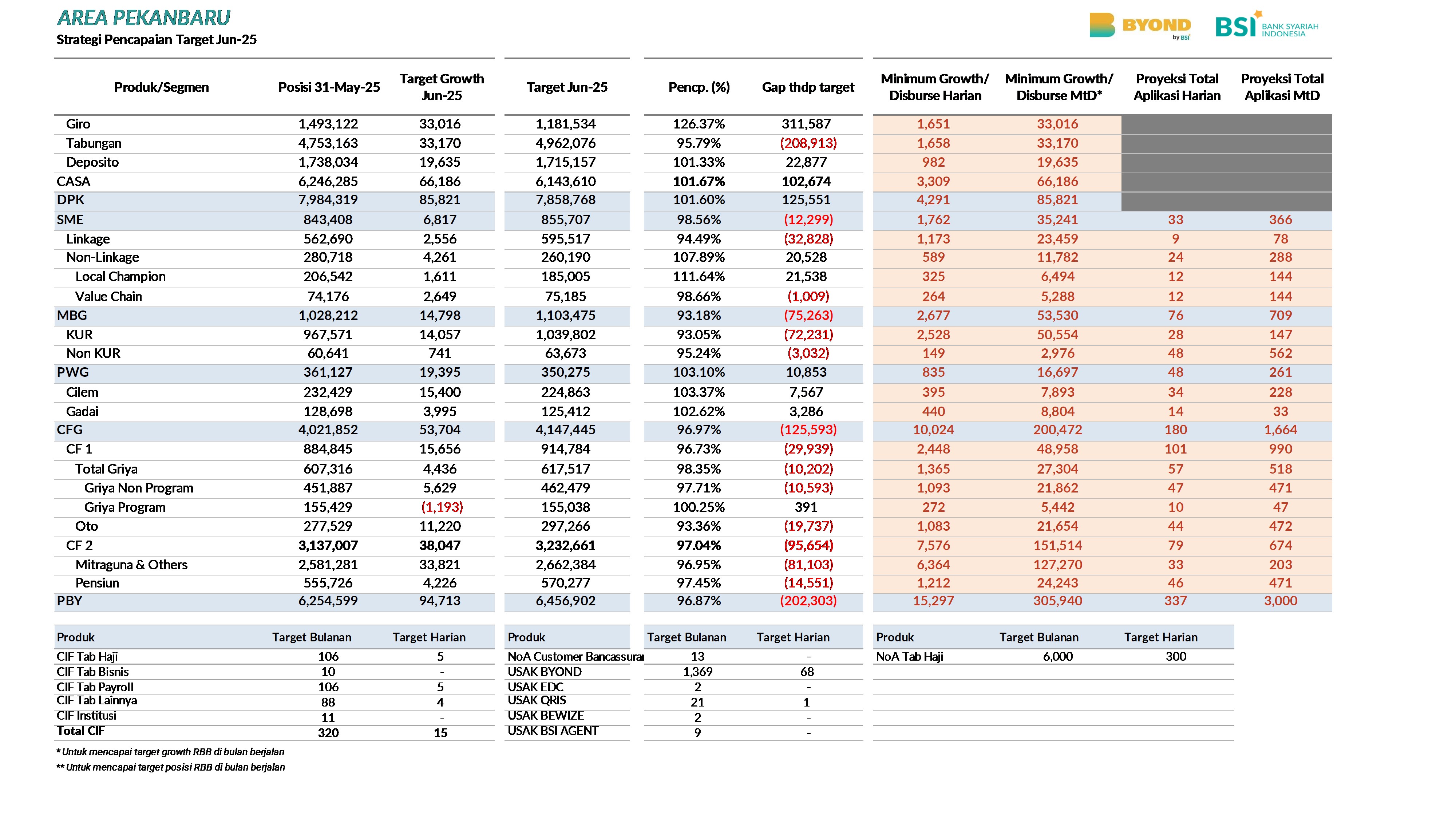Select the Gadai row label
This screenshot has width=1456, height=819.
click(82, 411)
